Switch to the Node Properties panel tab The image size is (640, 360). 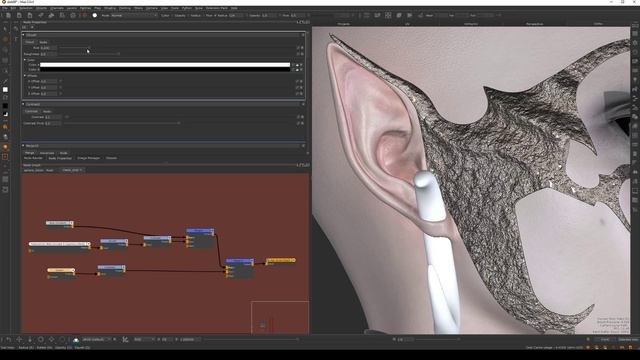60,158
